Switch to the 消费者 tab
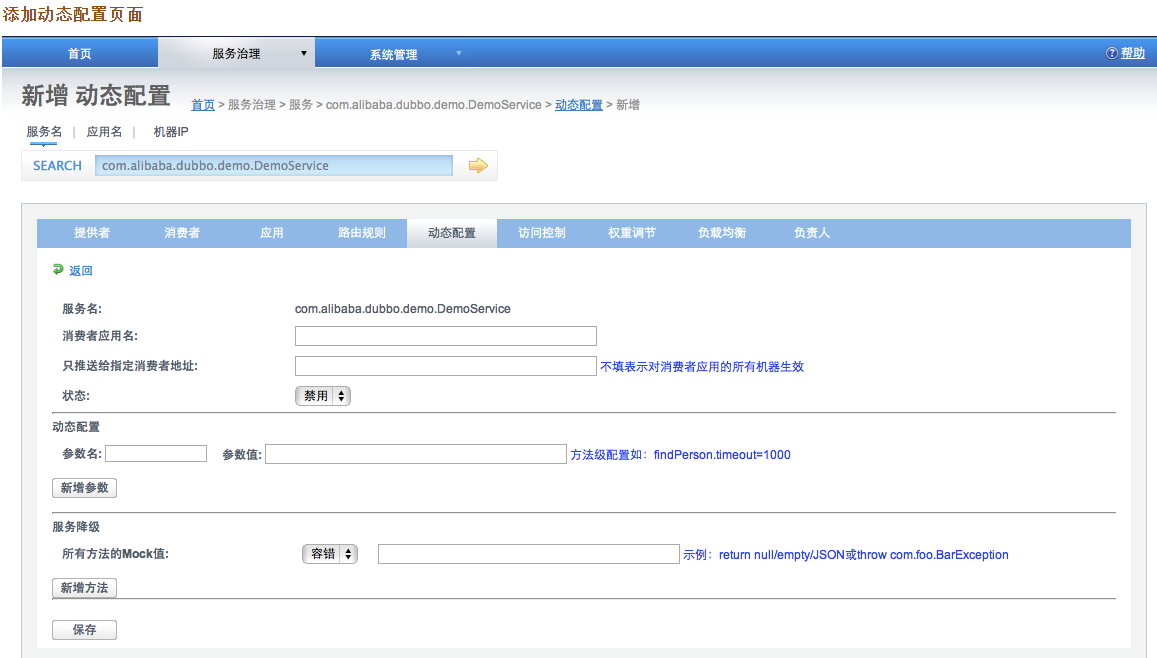Screen dimensions: 1157x658 click(182, 233)
